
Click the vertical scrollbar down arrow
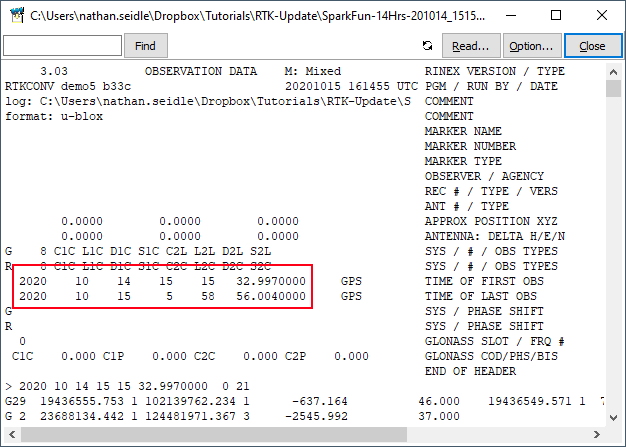click(614, 417)
